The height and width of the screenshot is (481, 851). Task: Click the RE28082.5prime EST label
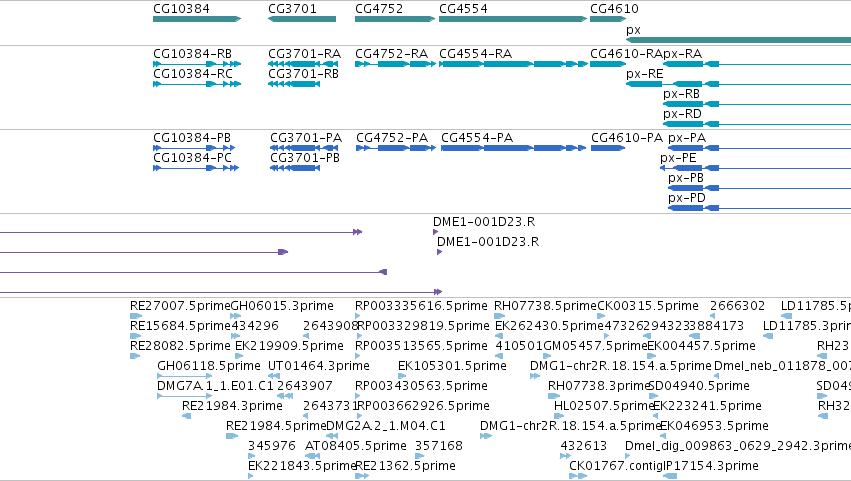[x=180, y=346]
